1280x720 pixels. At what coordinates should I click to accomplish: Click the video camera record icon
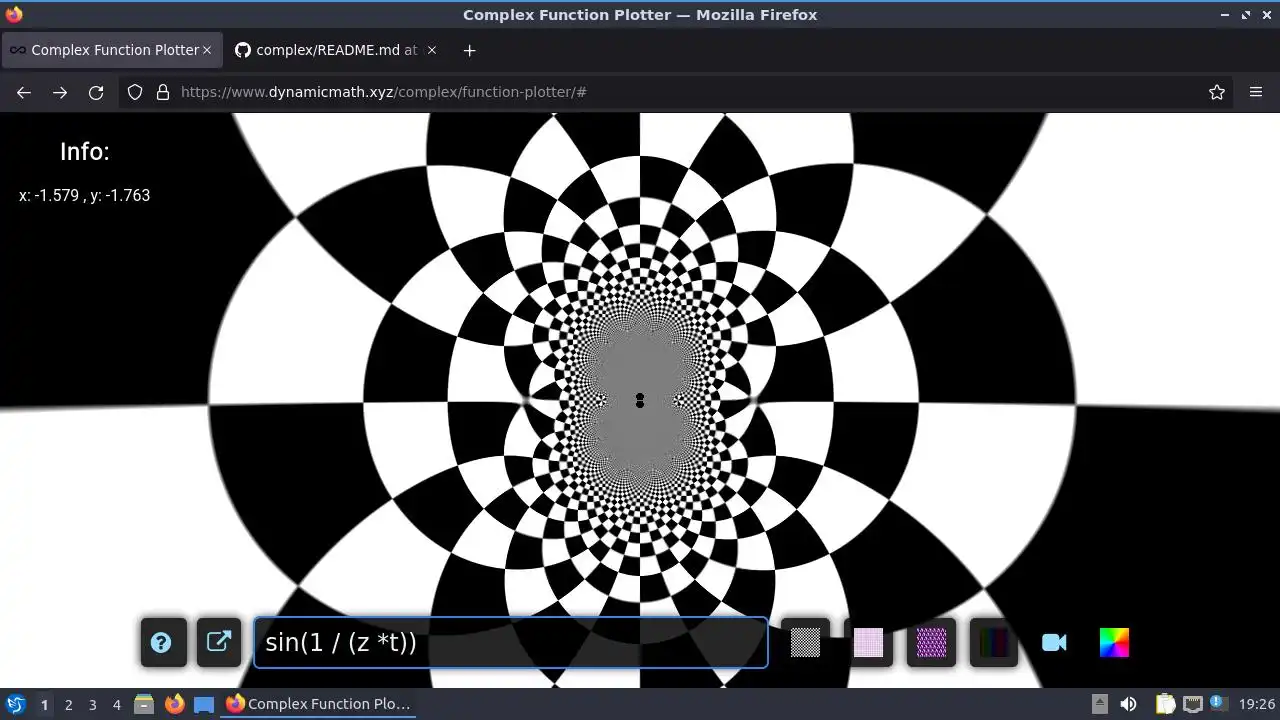[1054, 643]
